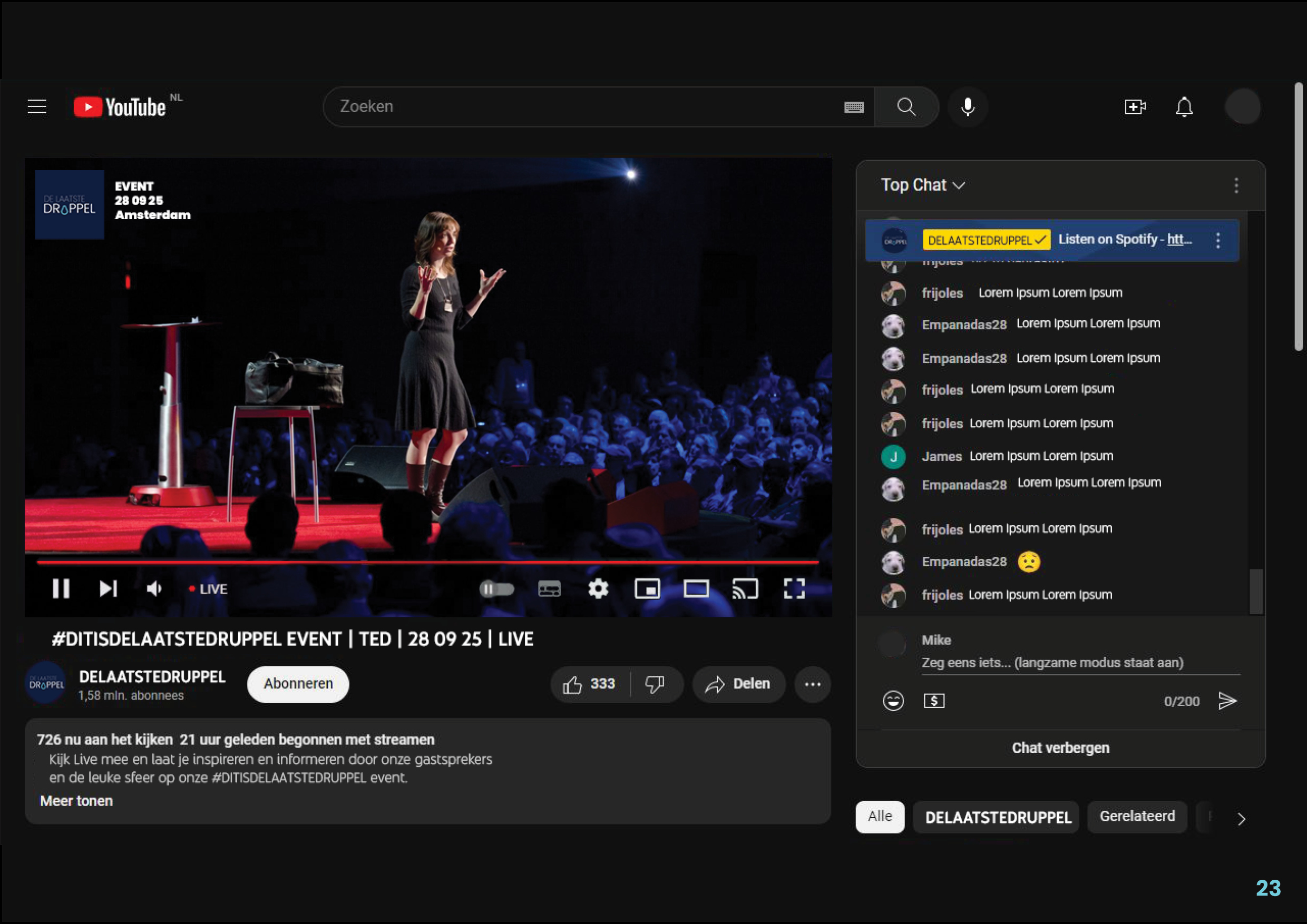Subscribe with the Abonneren button
Image resolution: width=1307 pixels, height=924 pixels.
click(298, 684)
